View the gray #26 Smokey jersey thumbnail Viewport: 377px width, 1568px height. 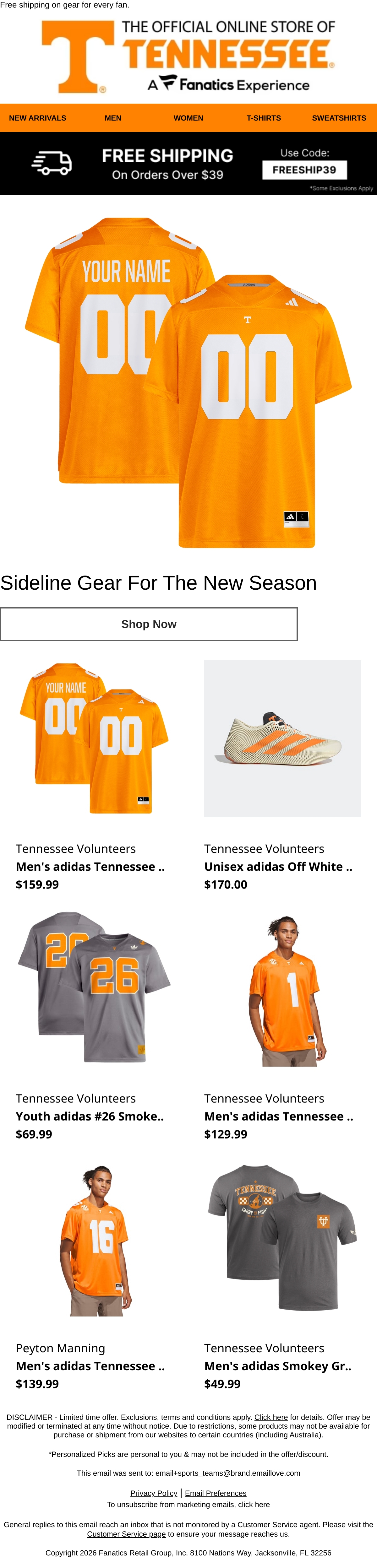pyautogui.click(x=94, y=988)
